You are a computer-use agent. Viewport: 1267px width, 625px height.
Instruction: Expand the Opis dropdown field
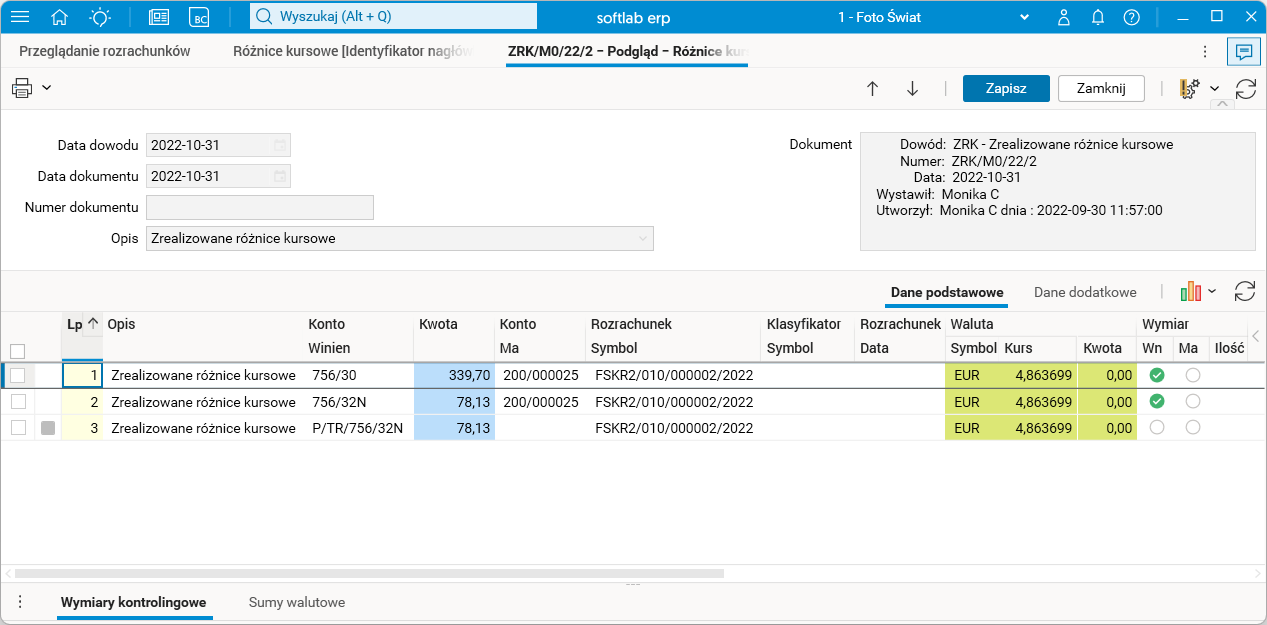point(642,238)
